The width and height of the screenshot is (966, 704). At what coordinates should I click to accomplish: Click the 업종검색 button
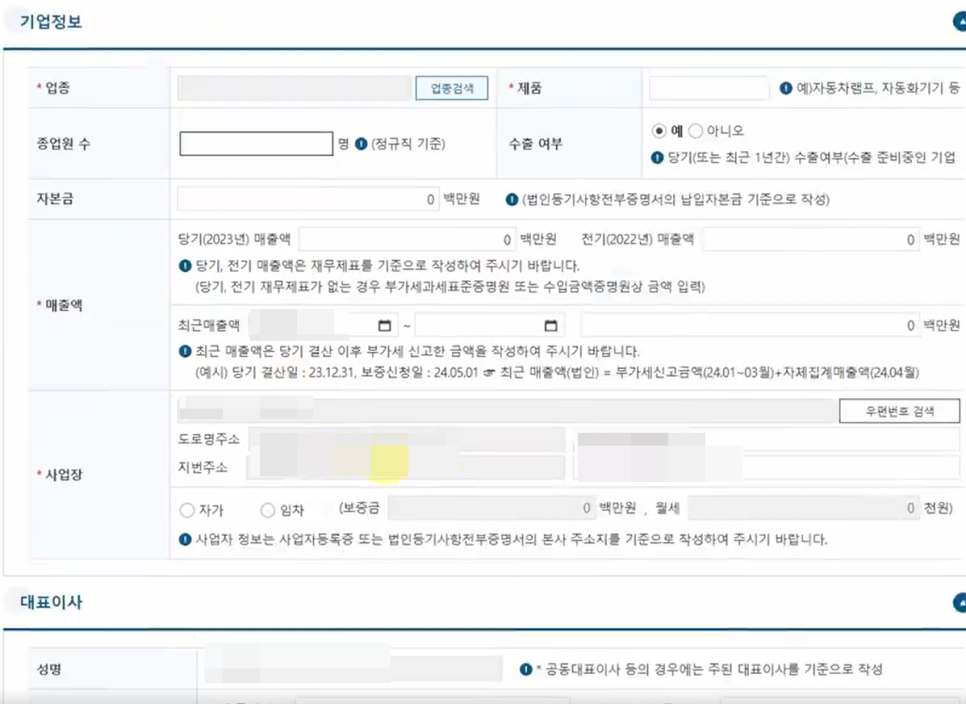pyautogui.click(x=452, y=88)
